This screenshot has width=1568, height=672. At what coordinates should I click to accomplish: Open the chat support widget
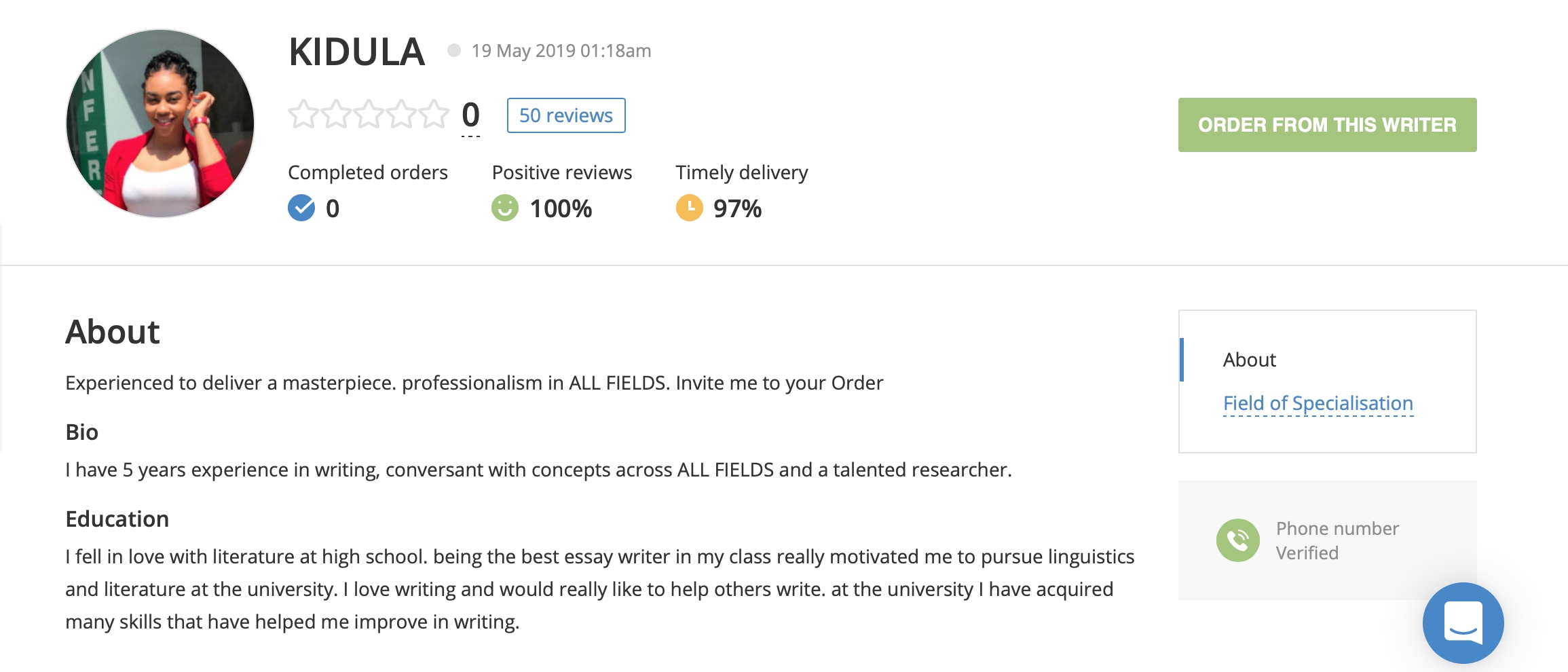[x=1463, y=622]
